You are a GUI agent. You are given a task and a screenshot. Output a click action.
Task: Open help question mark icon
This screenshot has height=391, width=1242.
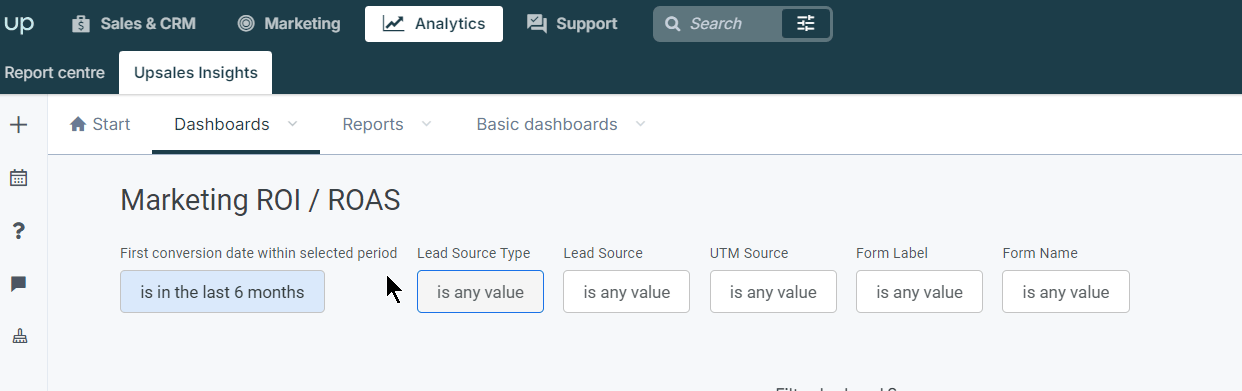pos(18,231)
